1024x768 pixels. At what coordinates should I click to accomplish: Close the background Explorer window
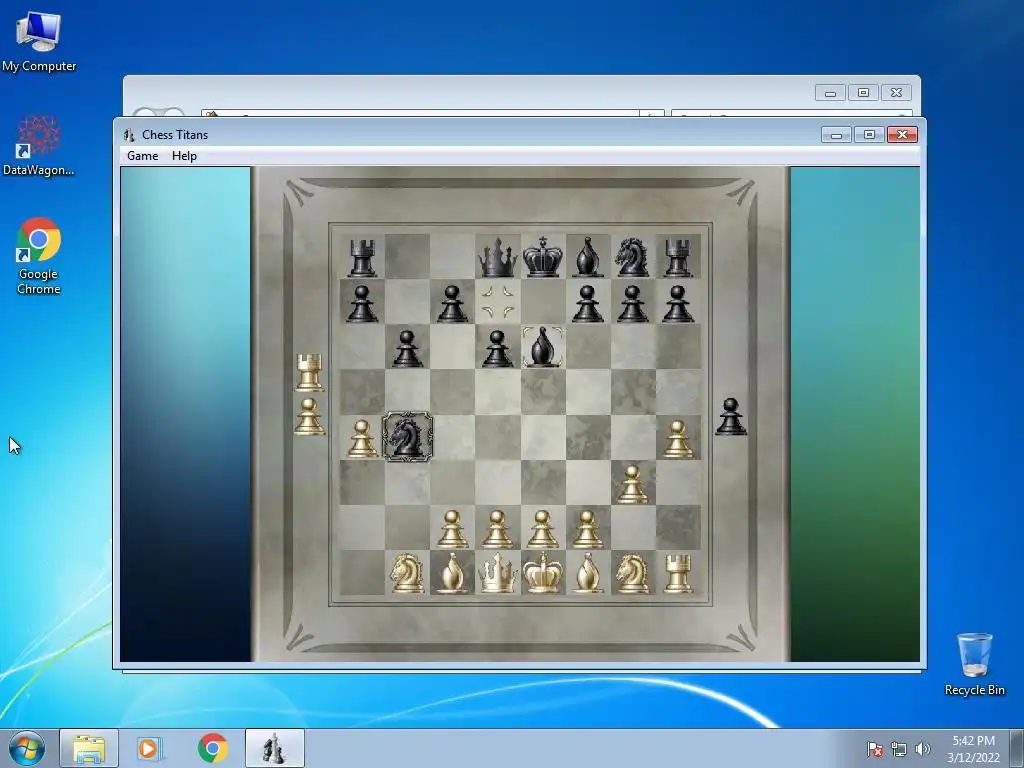(896, 93)
